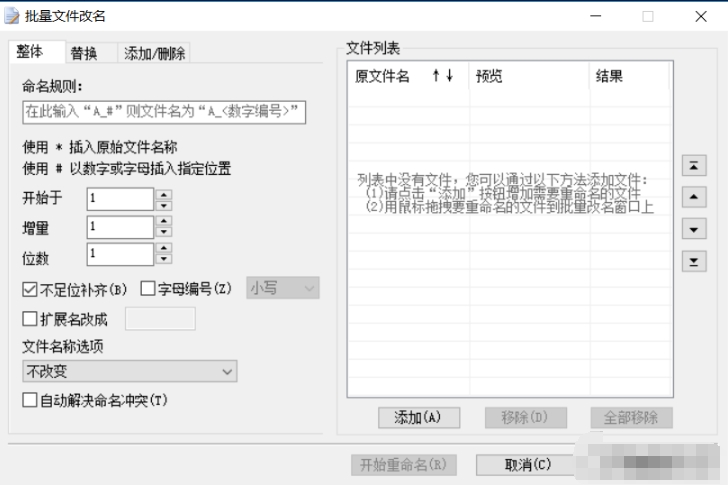Click the 扩展名改成 extension text field
This screenshot has width=728, height=485.
pos(160,319)
